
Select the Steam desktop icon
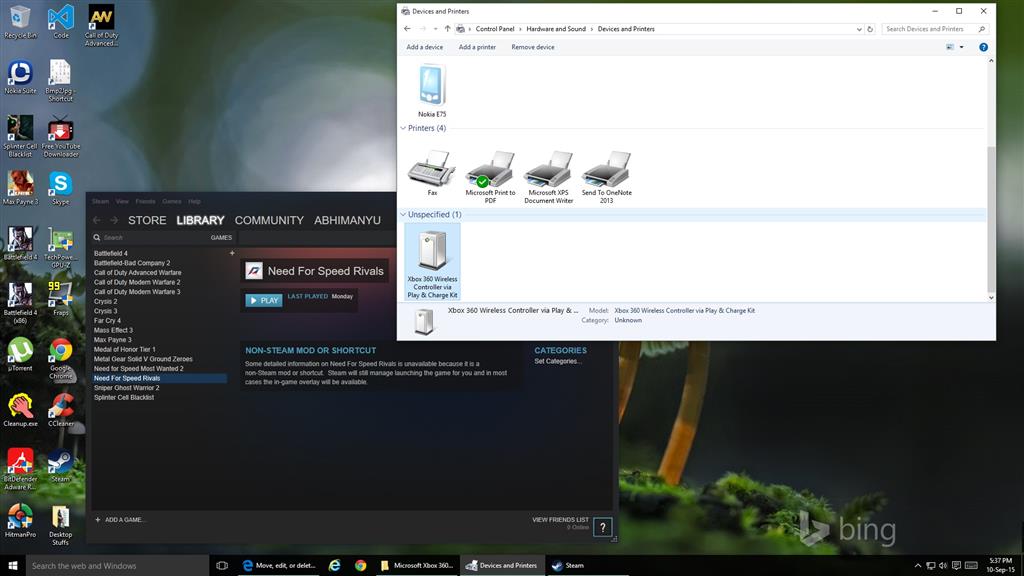61,465
